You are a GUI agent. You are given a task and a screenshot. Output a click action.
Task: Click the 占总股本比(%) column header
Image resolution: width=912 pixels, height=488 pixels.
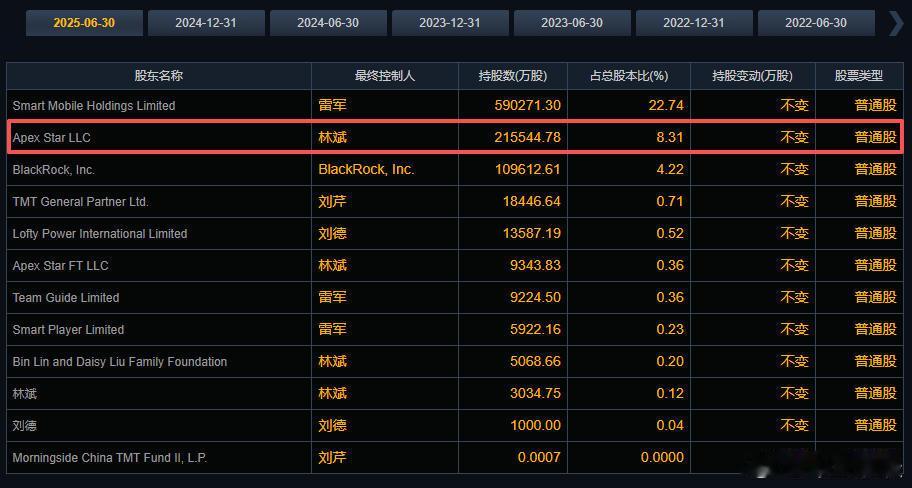629,76
